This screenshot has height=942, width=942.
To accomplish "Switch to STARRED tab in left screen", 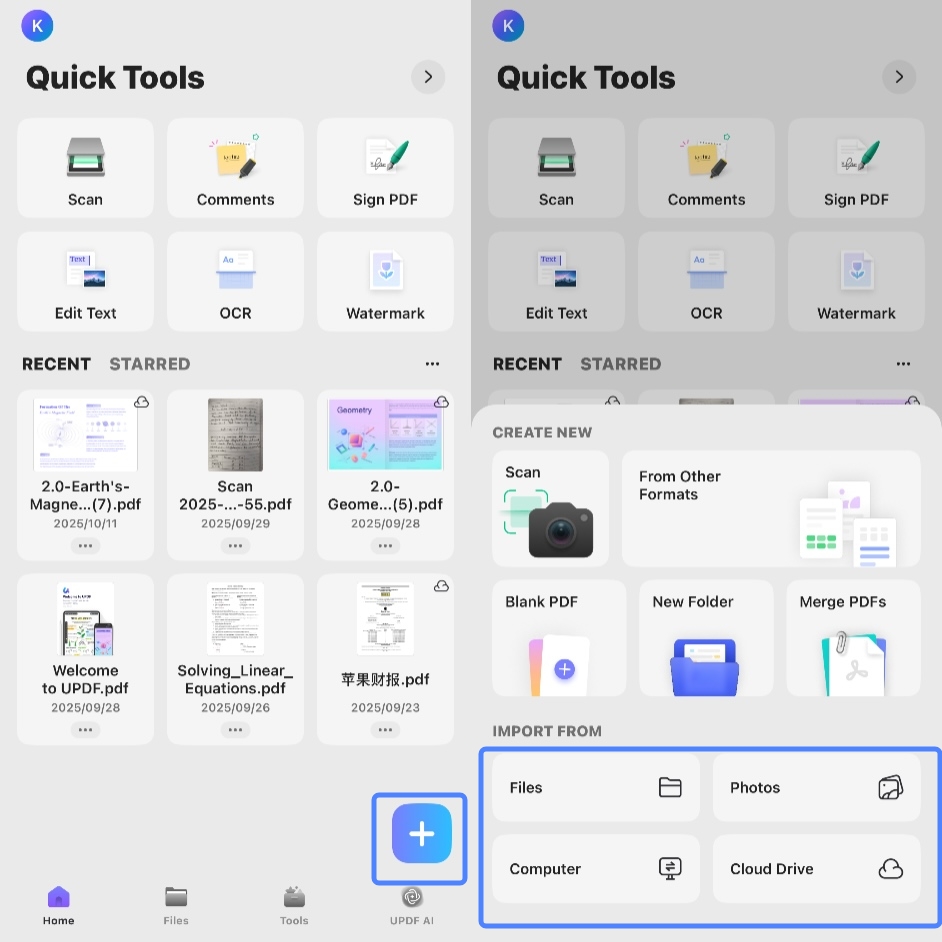I will [150, 364].
